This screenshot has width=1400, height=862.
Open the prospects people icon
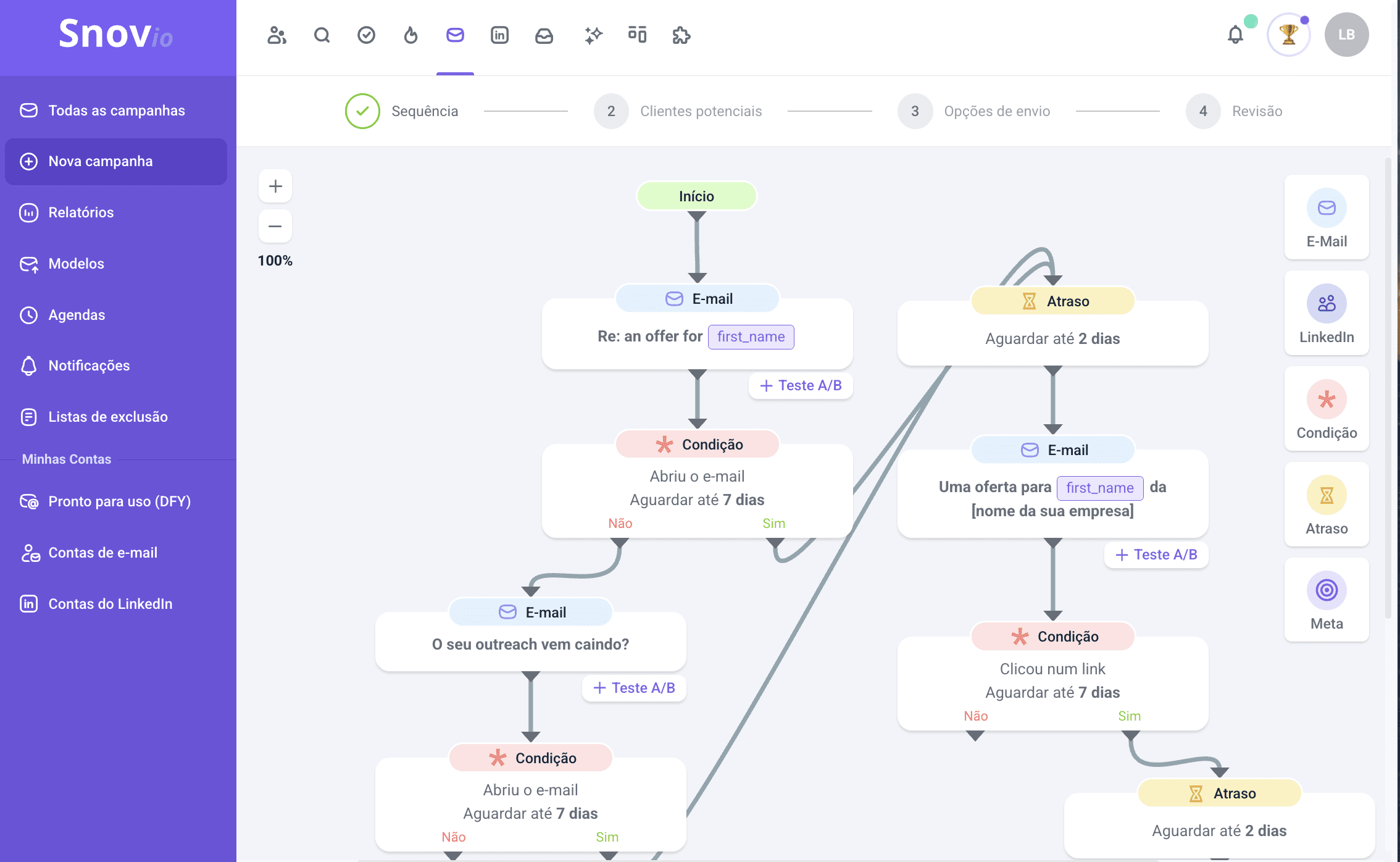coord(277,35)
